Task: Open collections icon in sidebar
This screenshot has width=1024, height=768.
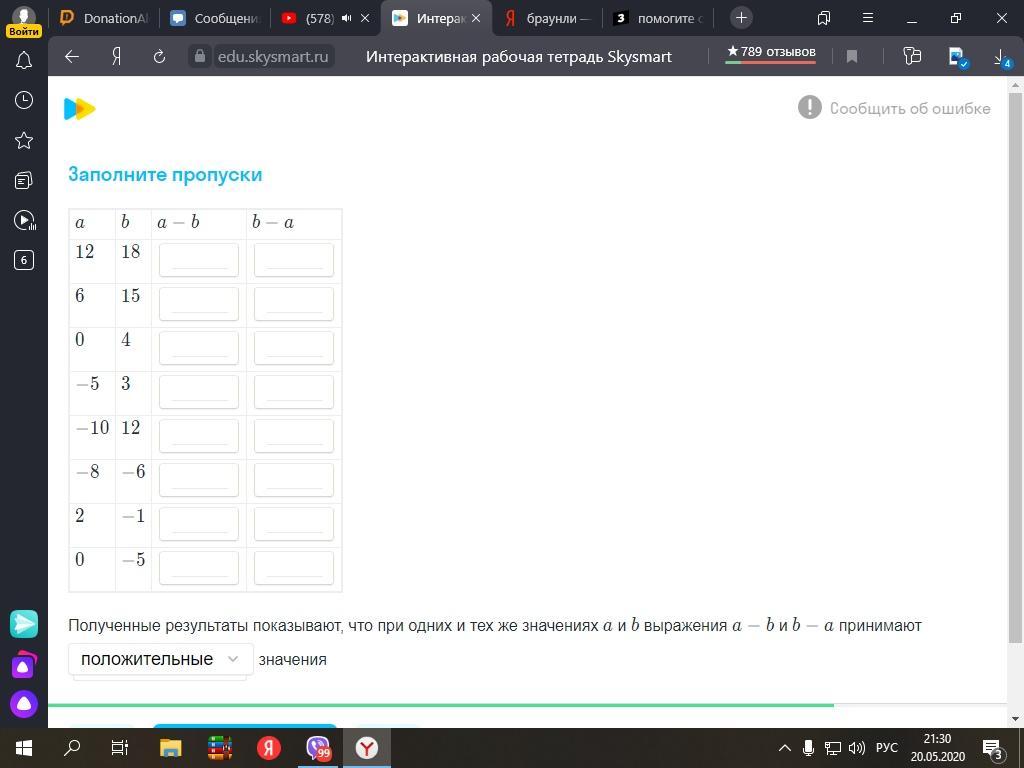Action: point(24,180)
